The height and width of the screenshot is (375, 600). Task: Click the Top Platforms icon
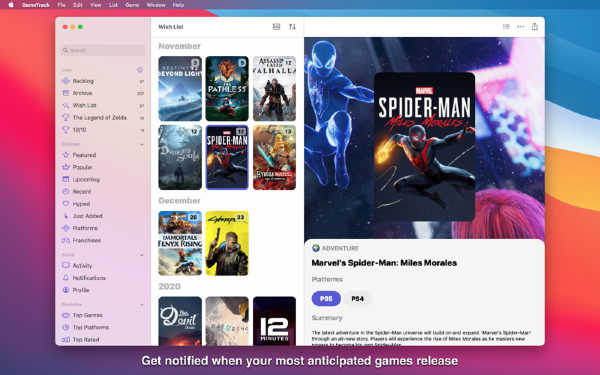pyautogui.click(x=66, y=328)
